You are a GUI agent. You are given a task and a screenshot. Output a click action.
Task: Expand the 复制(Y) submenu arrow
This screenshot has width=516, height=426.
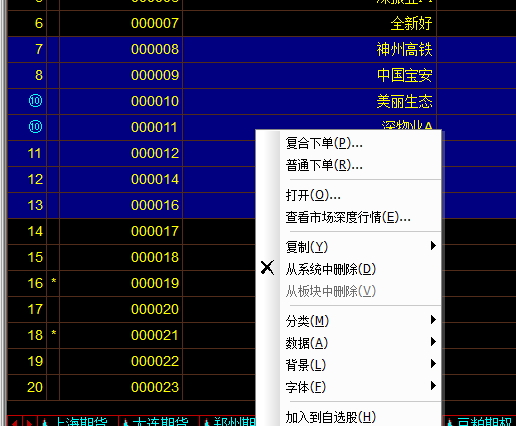tap(433, 246)
